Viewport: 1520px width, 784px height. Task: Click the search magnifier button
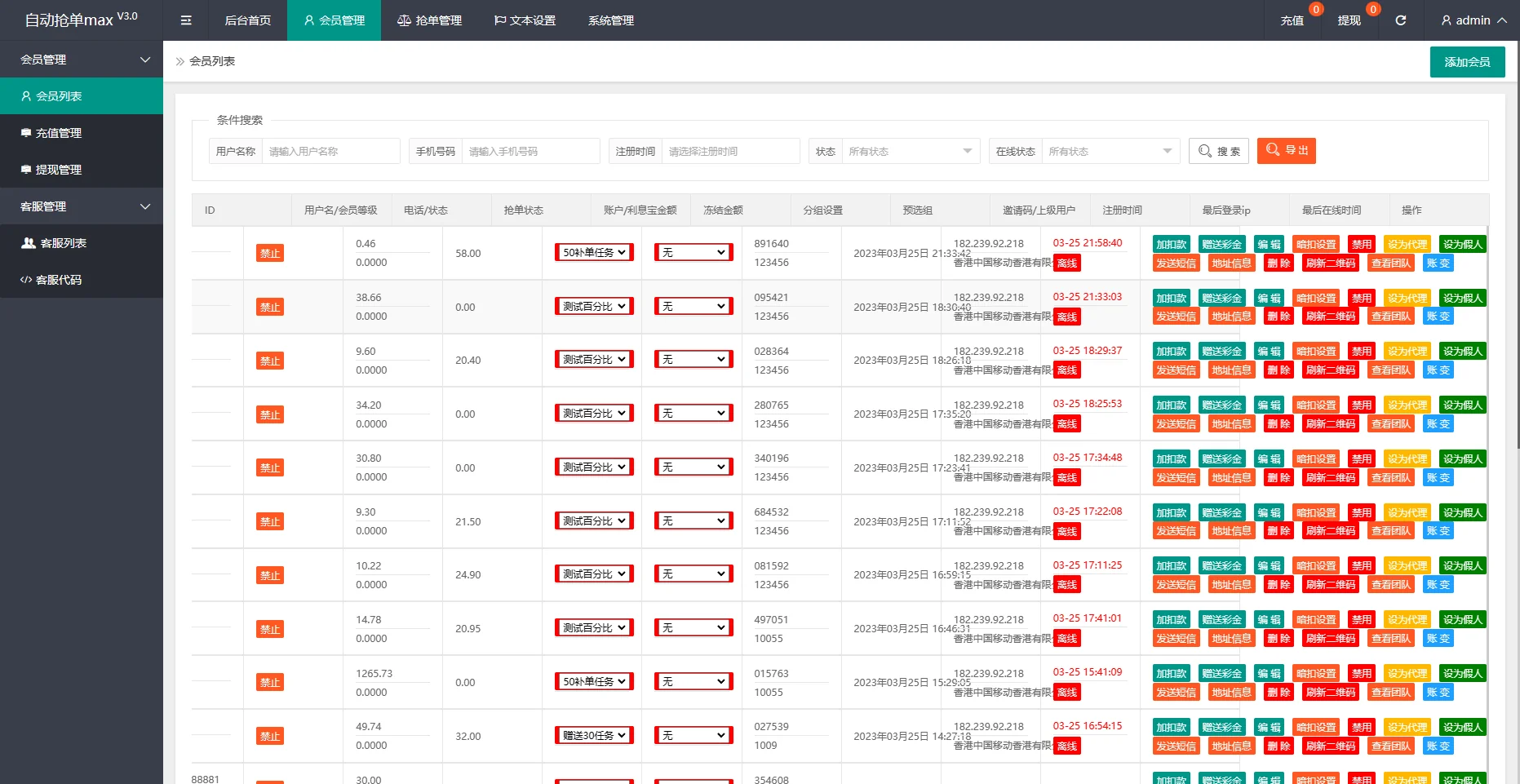(x=1218, y=151)
